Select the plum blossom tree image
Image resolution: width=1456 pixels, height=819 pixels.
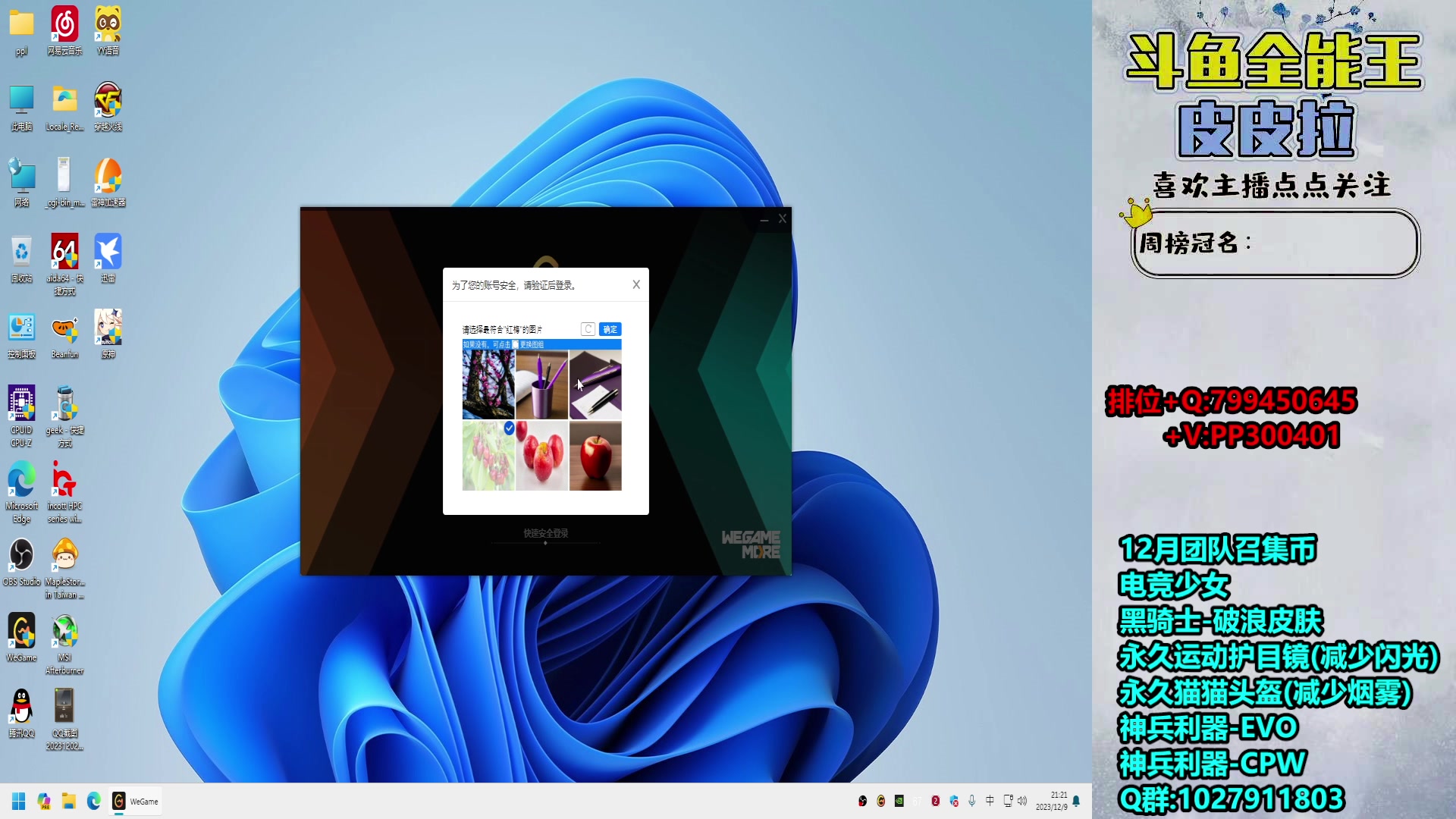tap(488, 384)
